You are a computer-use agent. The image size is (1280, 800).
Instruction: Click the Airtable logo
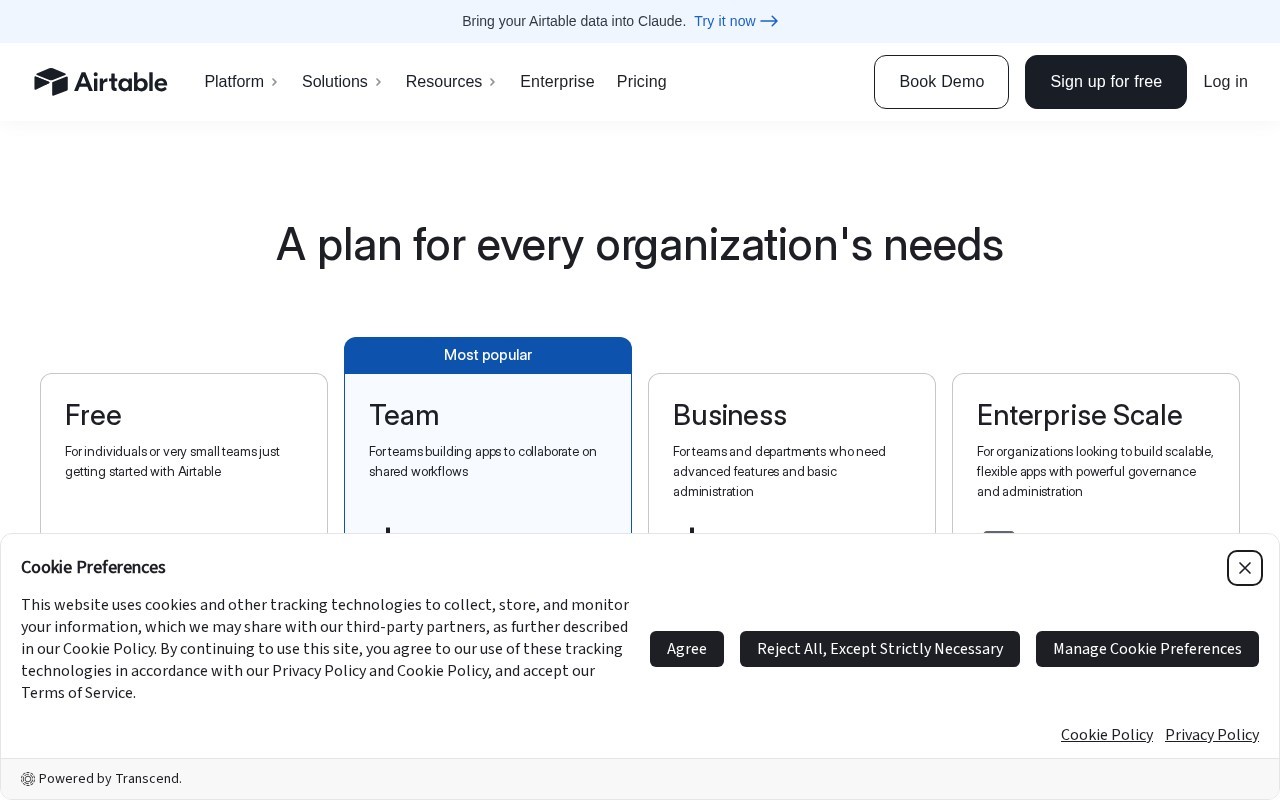100,82
